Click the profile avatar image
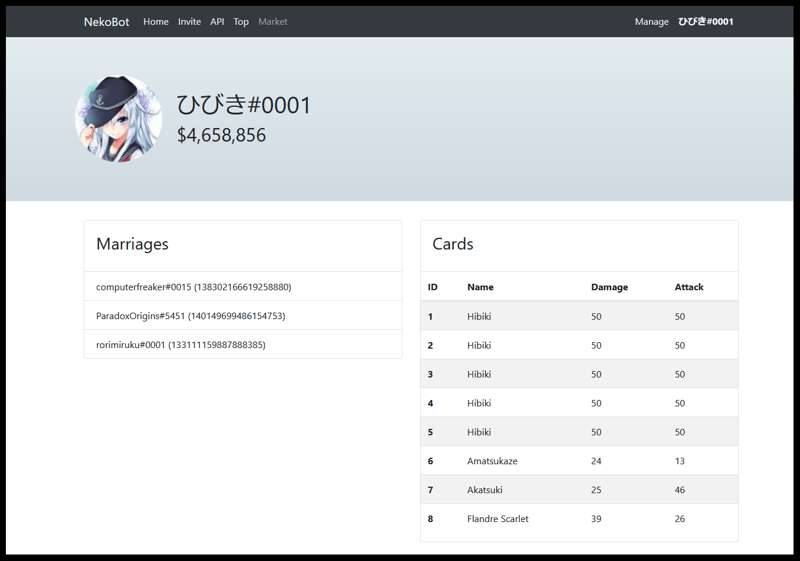The image size is (800, 561). pyautogui.click(x=119, y=120)
